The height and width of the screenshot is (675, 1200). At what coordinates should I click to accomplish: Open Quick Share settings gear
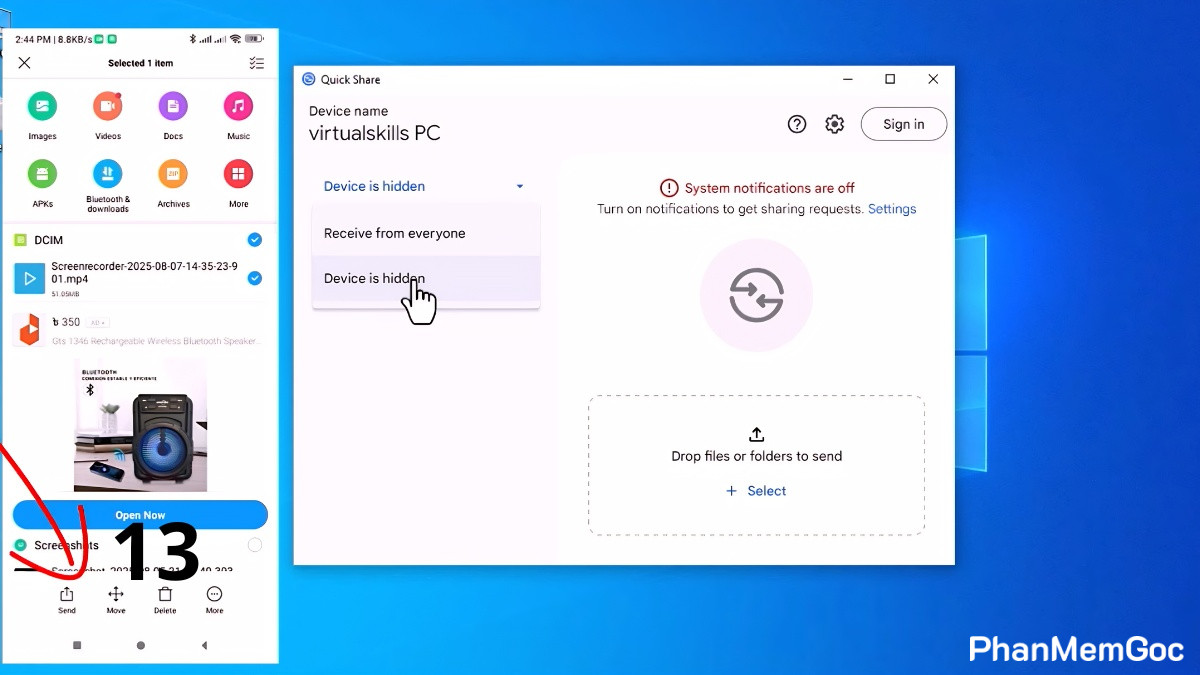834,124
